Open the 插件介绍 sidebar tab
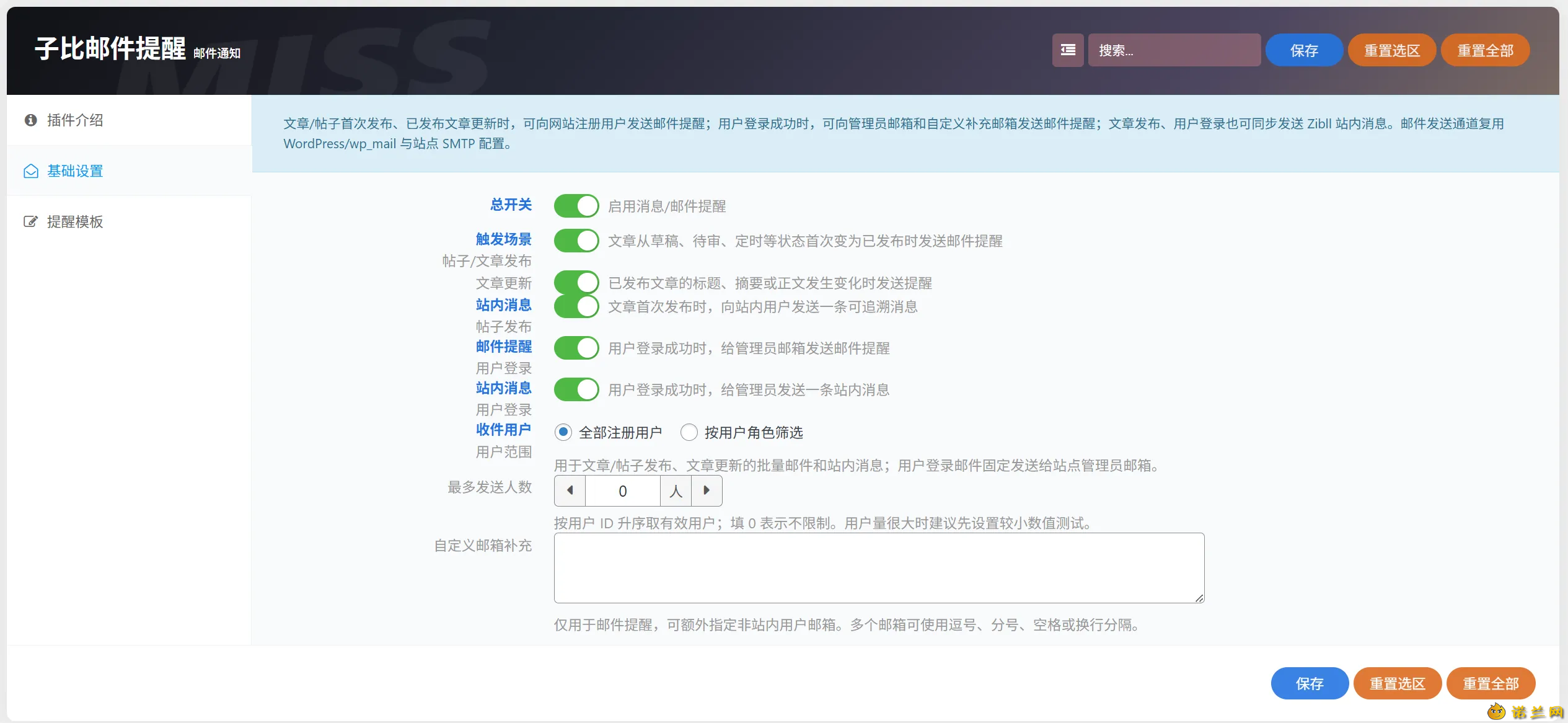Viewport: 1568px width, 723px height. click(129, 120)
